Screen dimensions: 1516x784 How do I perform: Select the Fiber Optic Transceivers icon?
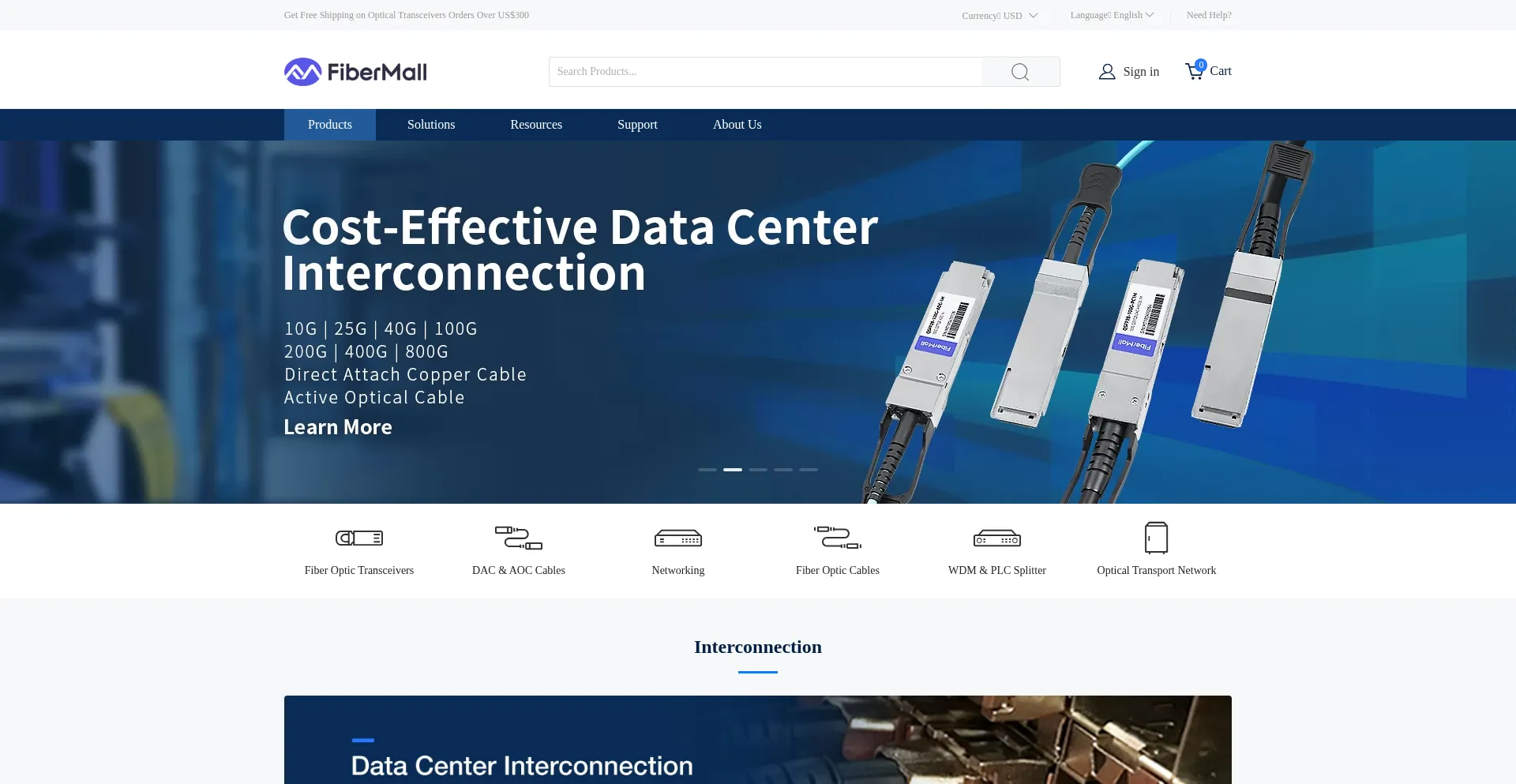pos(359,538)
